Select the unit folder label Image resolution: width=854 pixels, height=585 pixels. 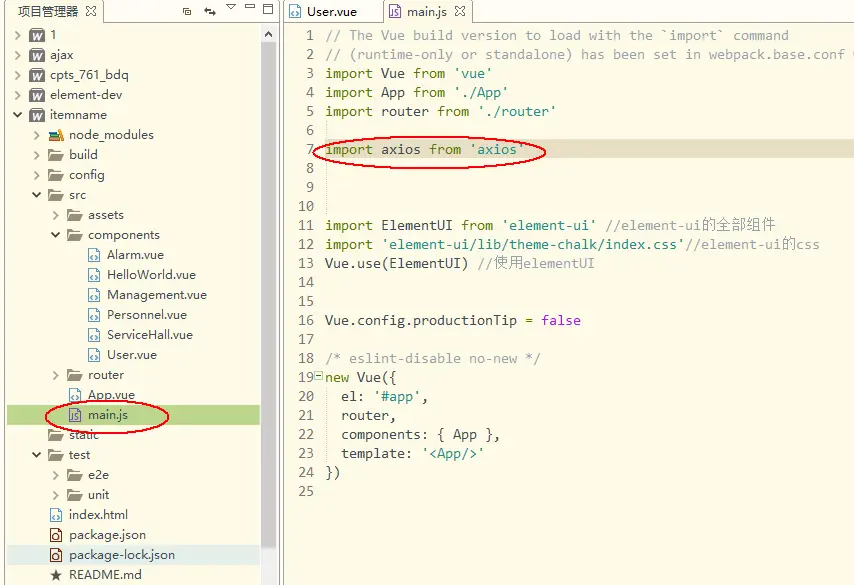(99, 495)
